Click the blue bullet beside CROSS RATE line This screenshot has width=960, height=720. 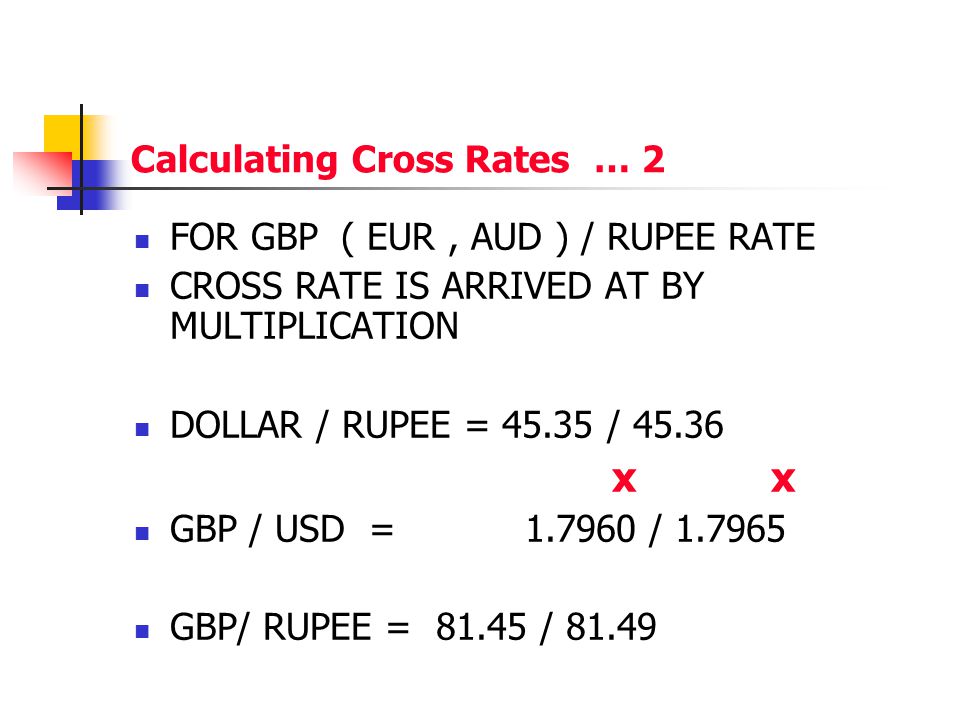(142, 290)
